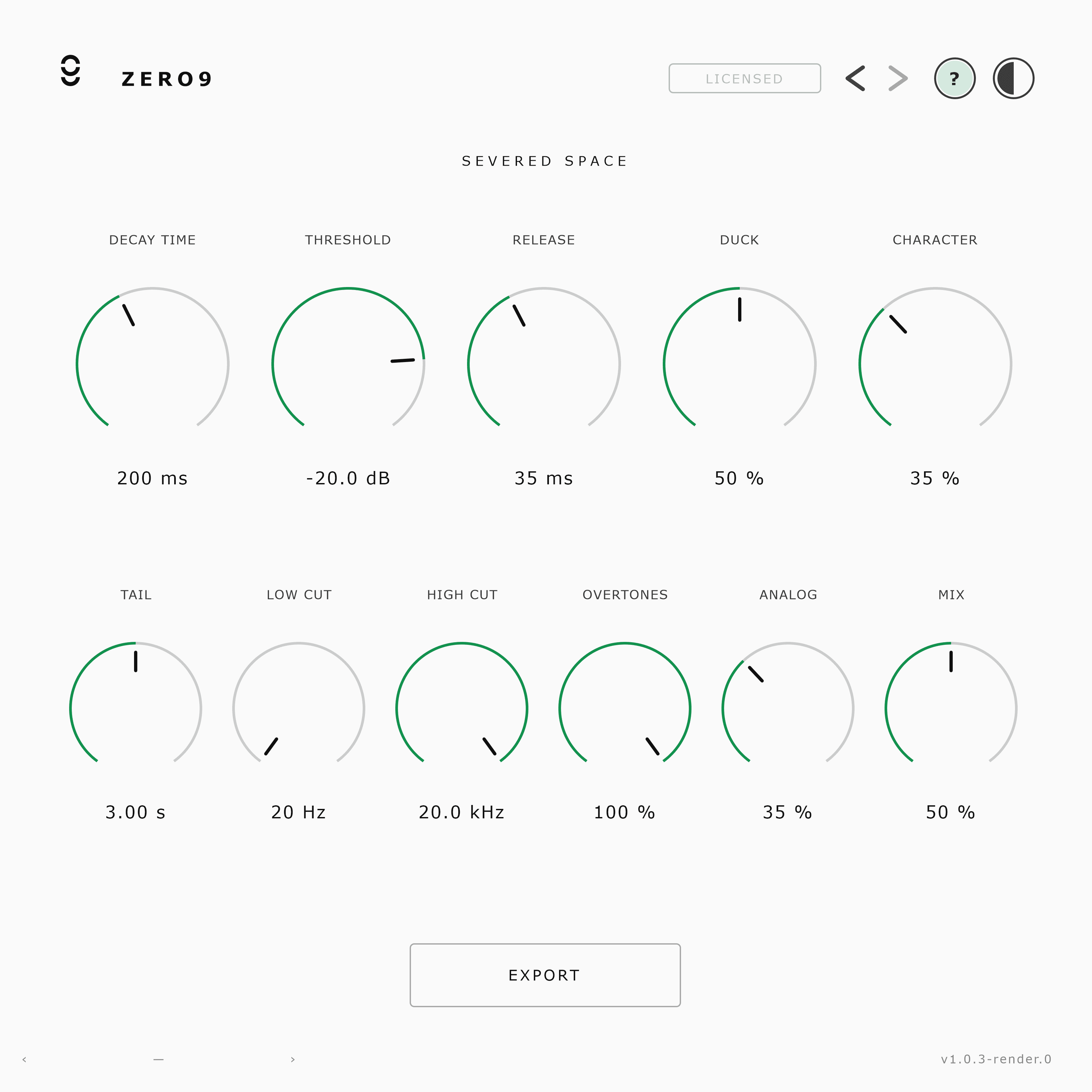This screenshot has width=1092, height=1092.
Task: Click the 20 Hz low cut value
Action: (x=298, y=812)
